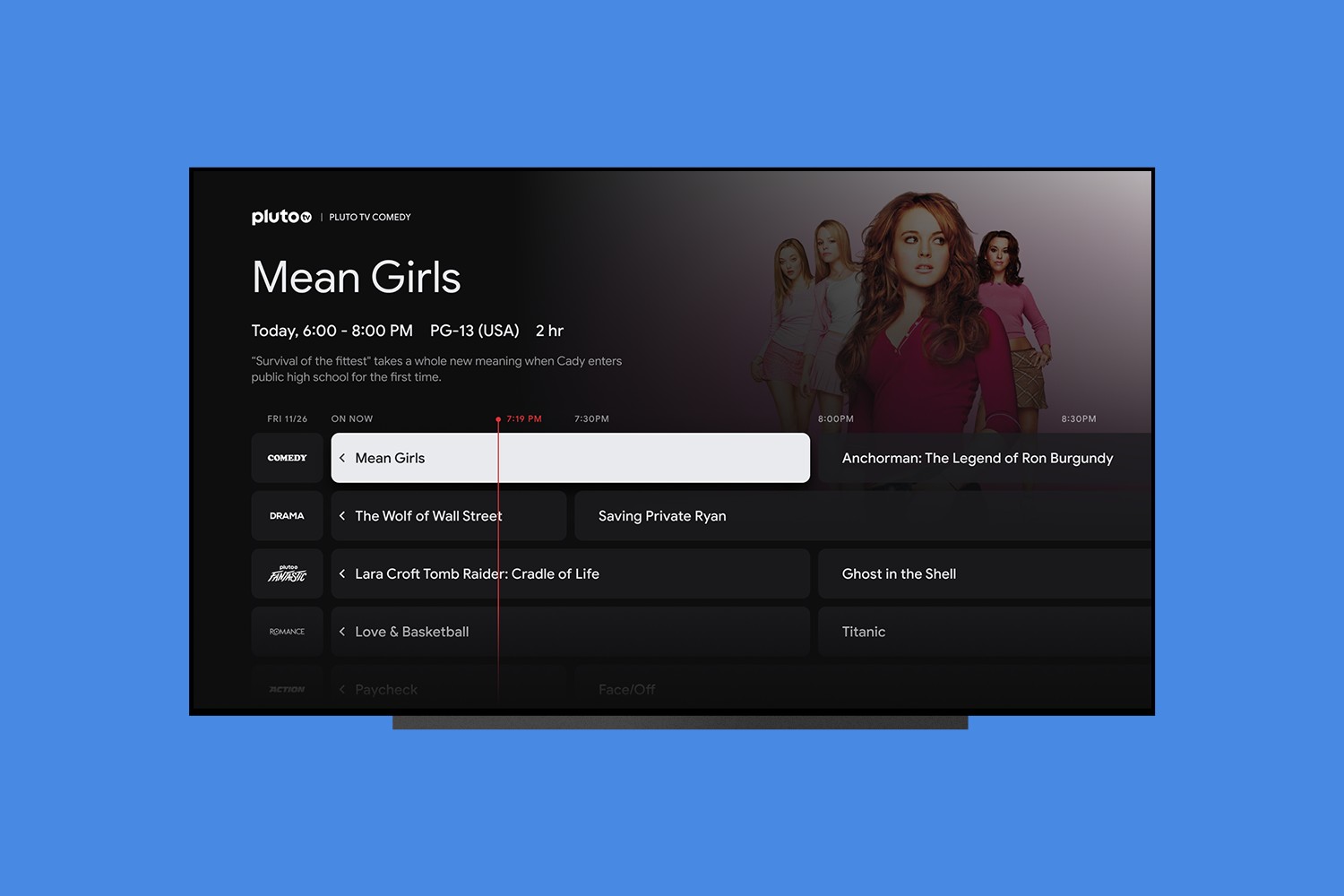The image size is (1344, 896).
Task: Click the Pluto TV logo
Action: [x=281, y=217]
